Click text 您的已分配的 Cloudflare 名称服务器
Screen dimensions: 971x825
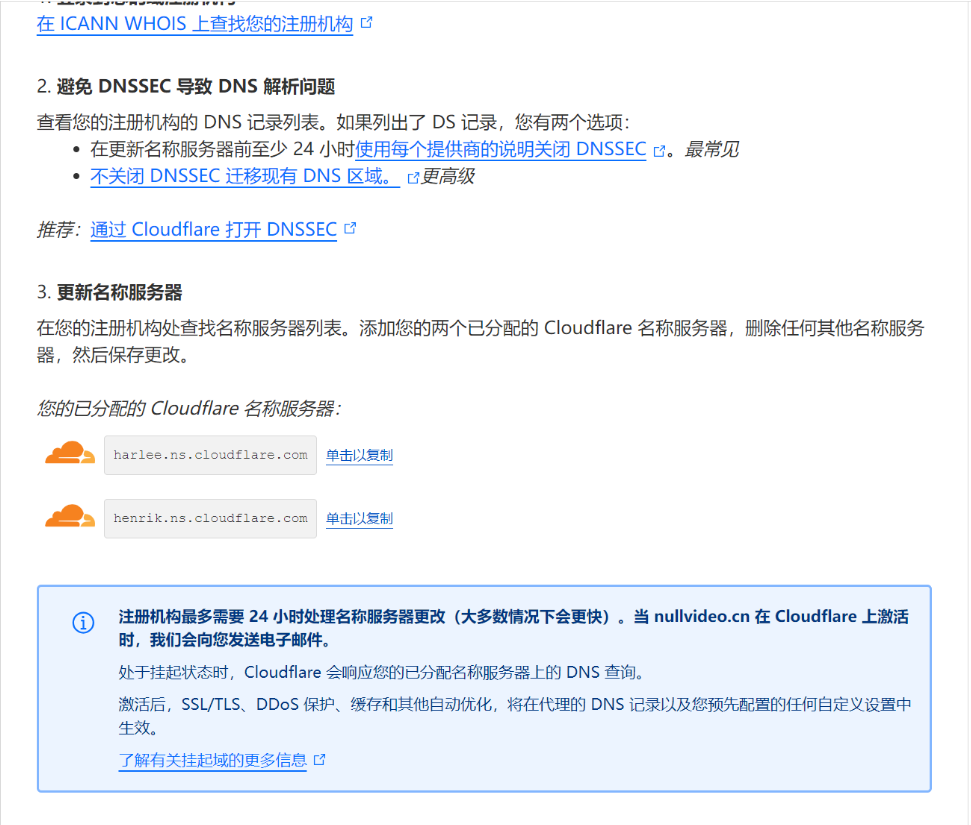[x=188, y=409]
